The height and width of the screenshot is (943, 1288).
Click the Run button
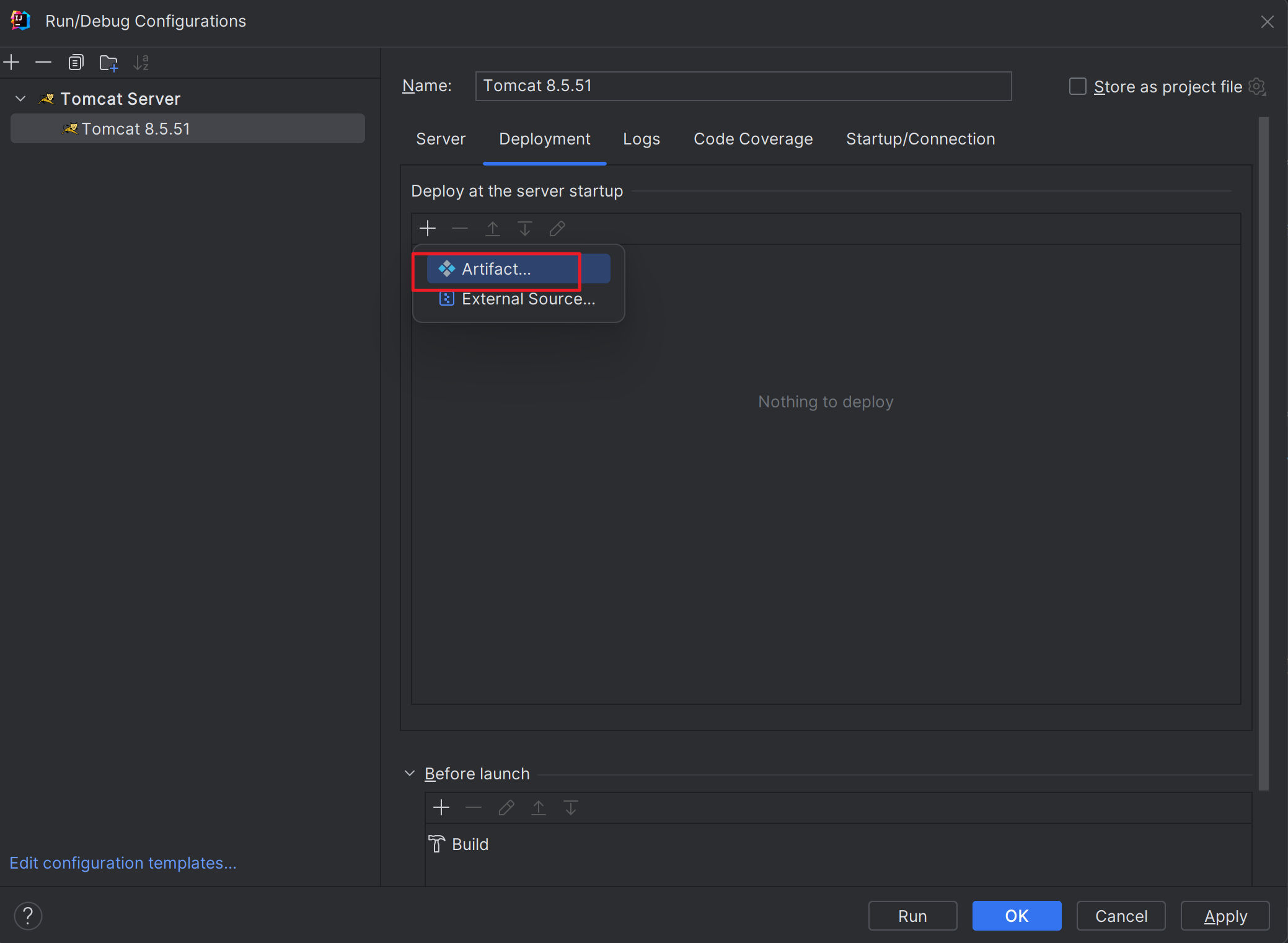click(x=912, y=916)
